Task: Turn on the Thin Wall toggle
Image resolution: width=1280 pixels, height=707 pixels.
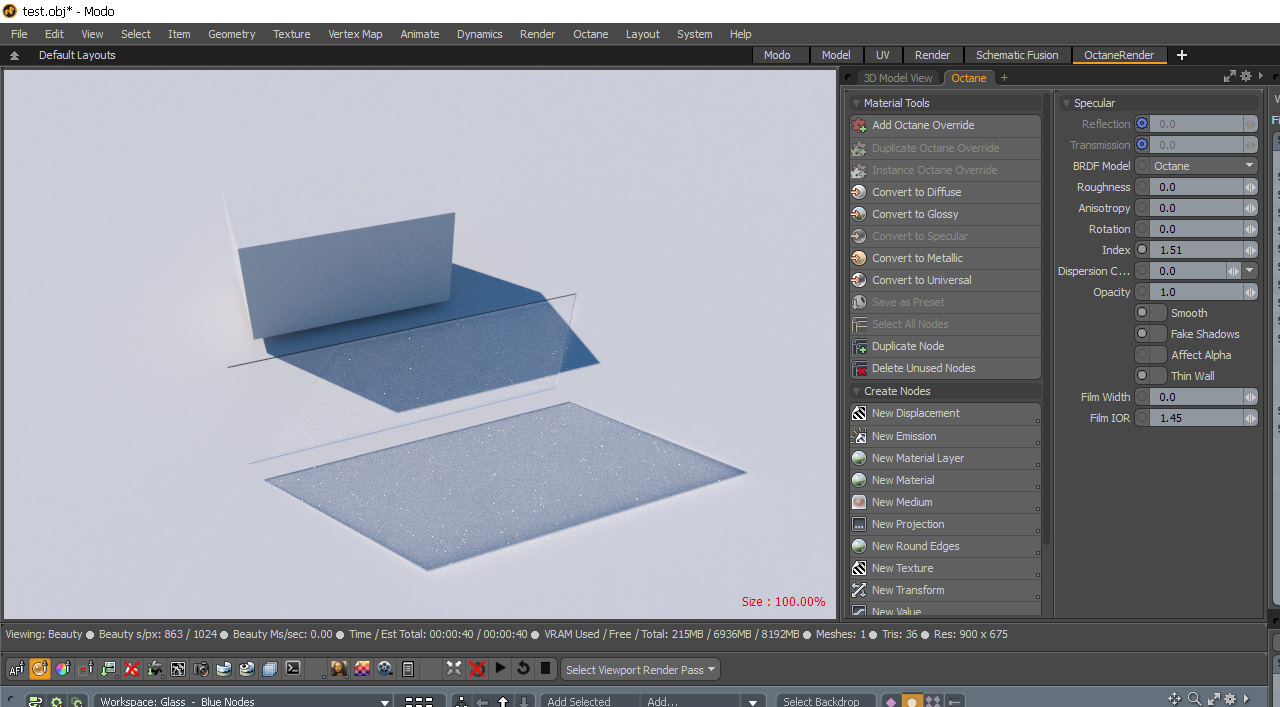Action: [1151, 376]
